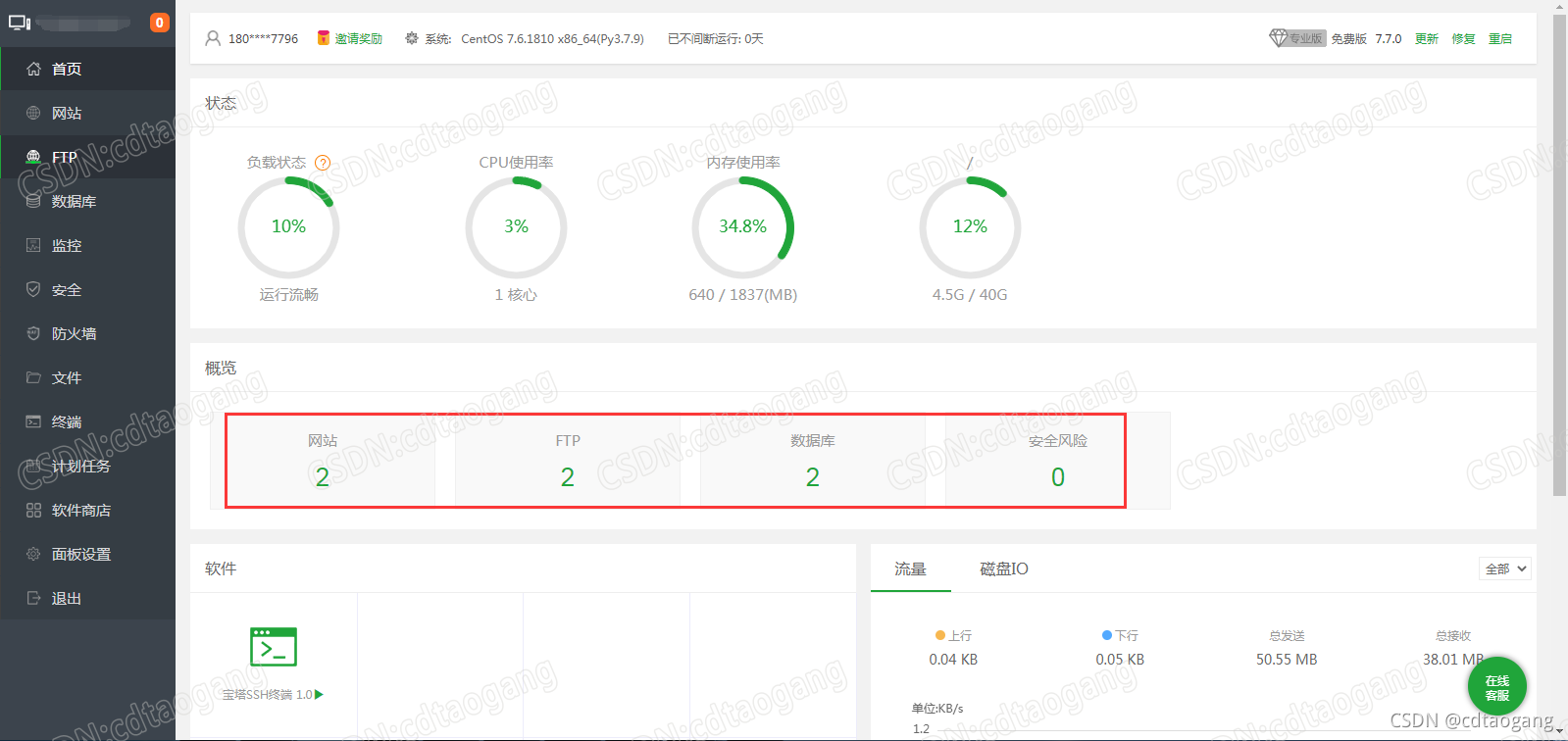Click the gift icon beside 邀请奖励
The width and height of the screenshot is (1568, 741).
click(x=323, y=38)
